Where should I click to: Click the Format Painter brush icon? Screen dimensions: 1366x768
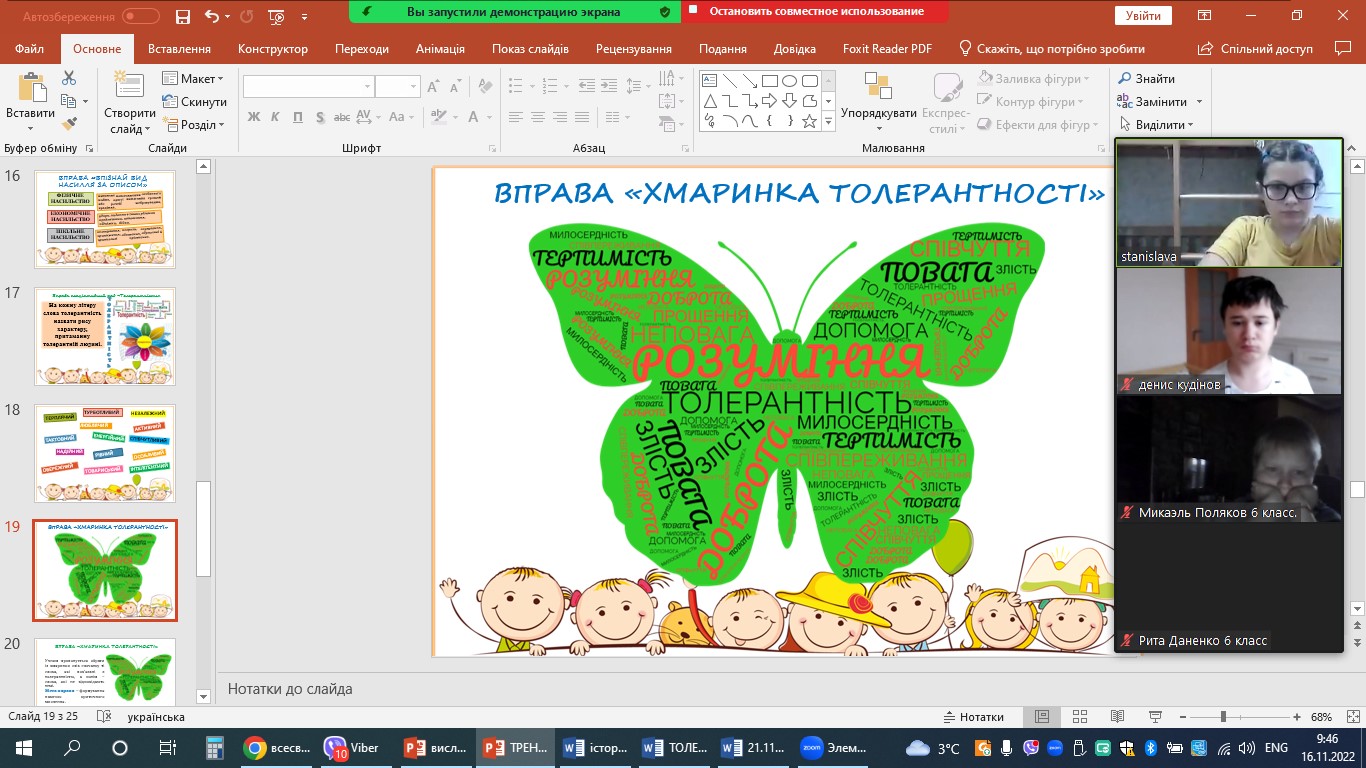[x=69, y=124]
